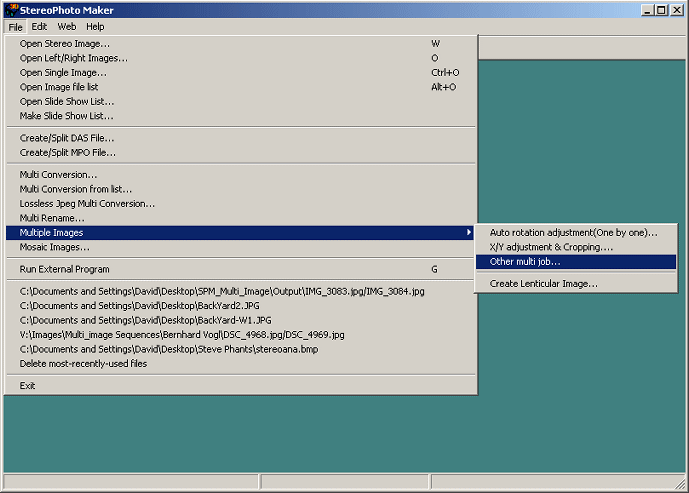Select Auto rotation adjustment(One by one)…
This screenshot has width=689, height=493.
pos(576,232)
